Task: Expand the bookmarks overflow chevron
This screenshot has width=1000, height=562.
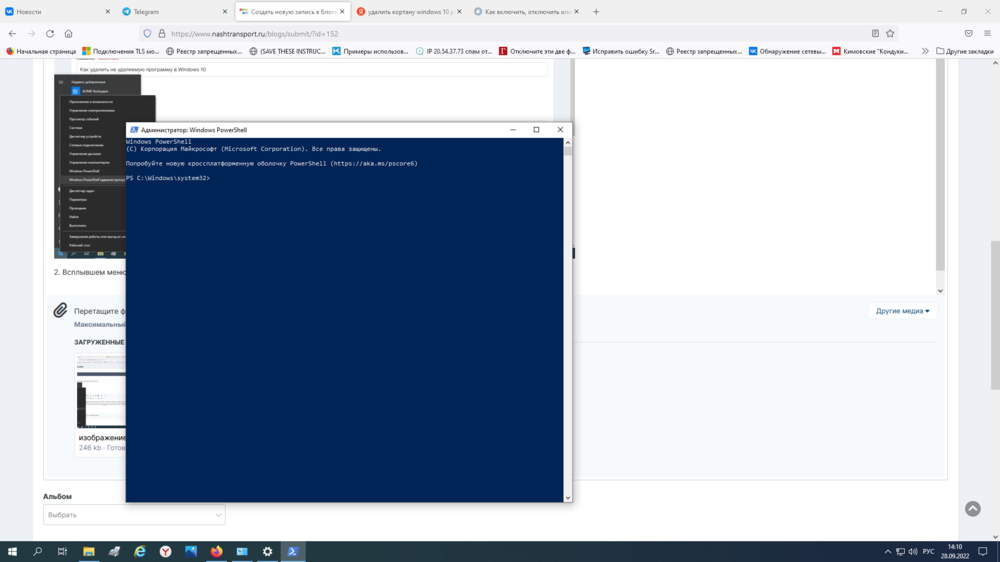Action: point(925,51)
